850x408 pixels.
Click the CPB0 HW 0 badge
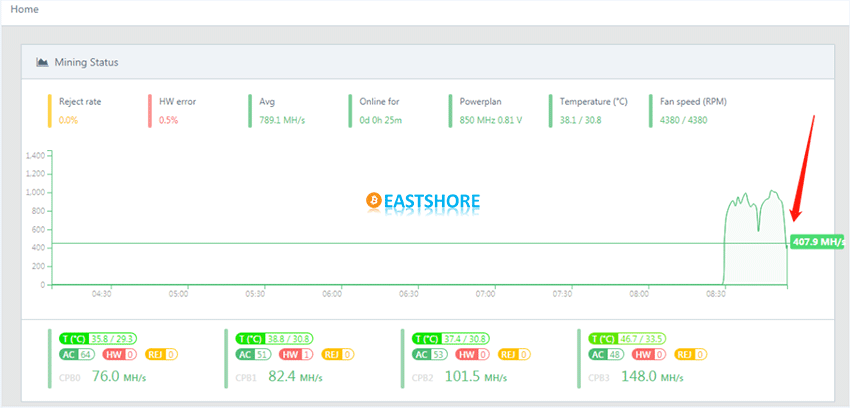[x=119, y=355]
